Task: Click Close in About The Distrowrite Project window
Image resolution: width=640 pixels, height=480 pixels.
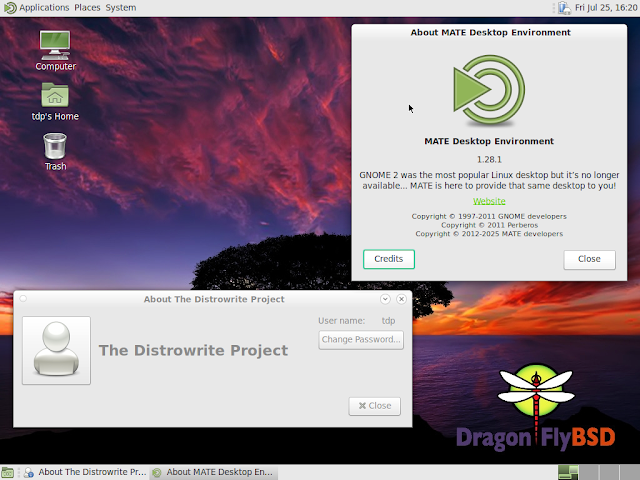Action: (x=375, y=406)
